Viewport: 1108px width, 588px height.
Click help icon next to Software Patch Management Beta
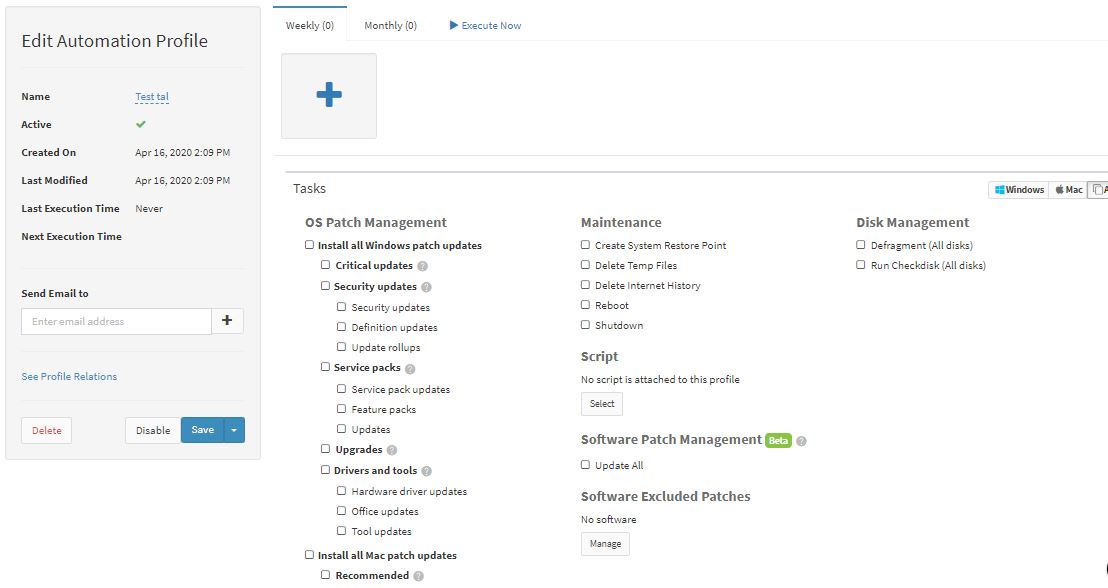801,441
